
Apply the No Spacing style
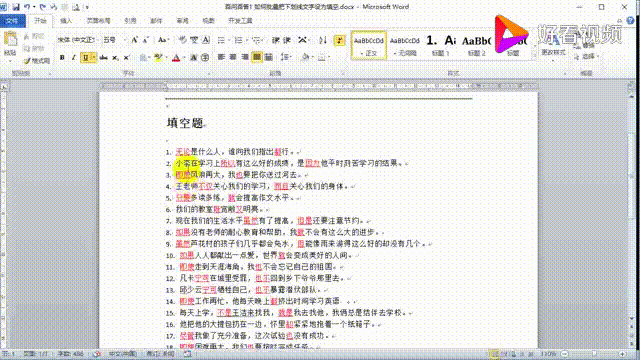click(404, 45)
